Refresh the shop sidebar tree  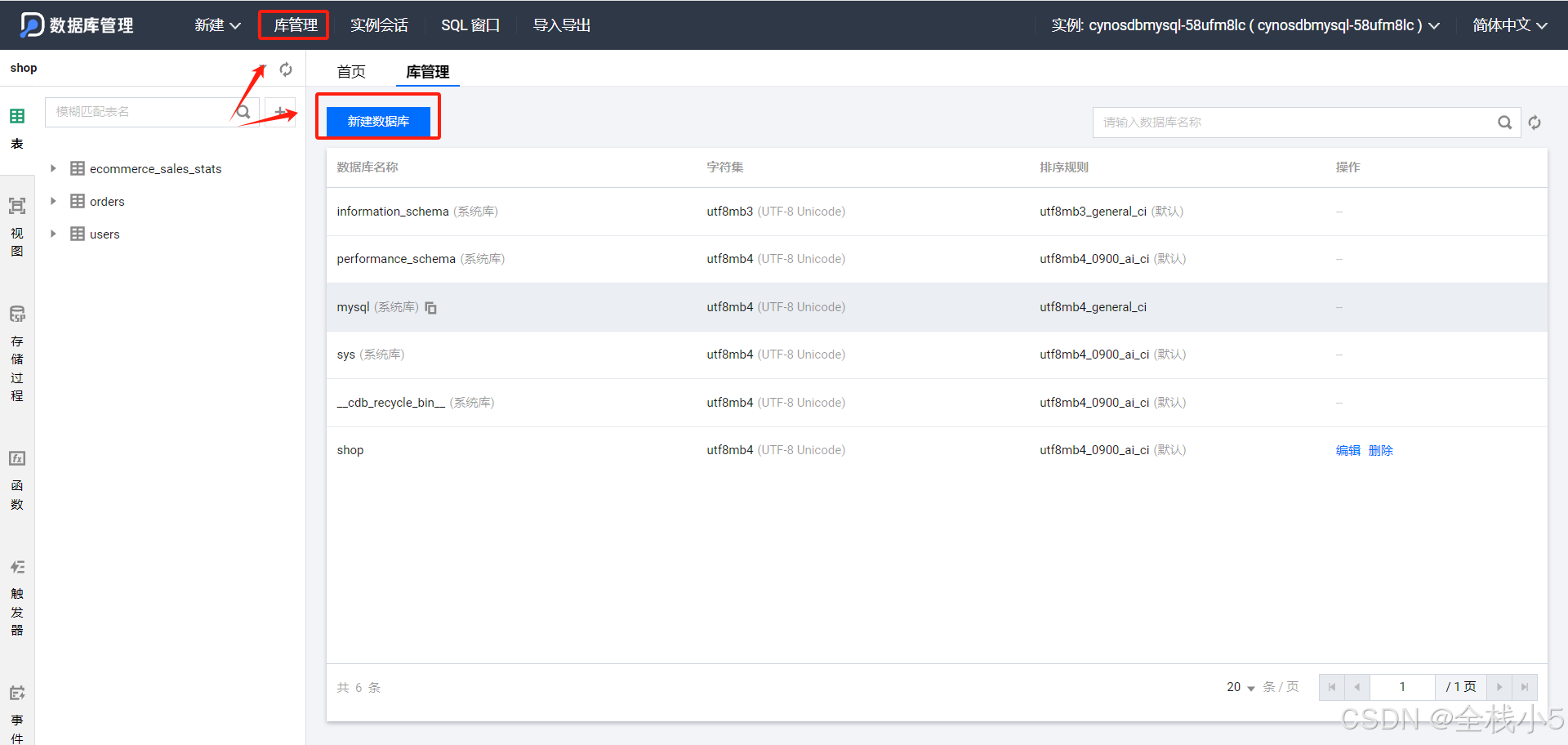(286, 69)
